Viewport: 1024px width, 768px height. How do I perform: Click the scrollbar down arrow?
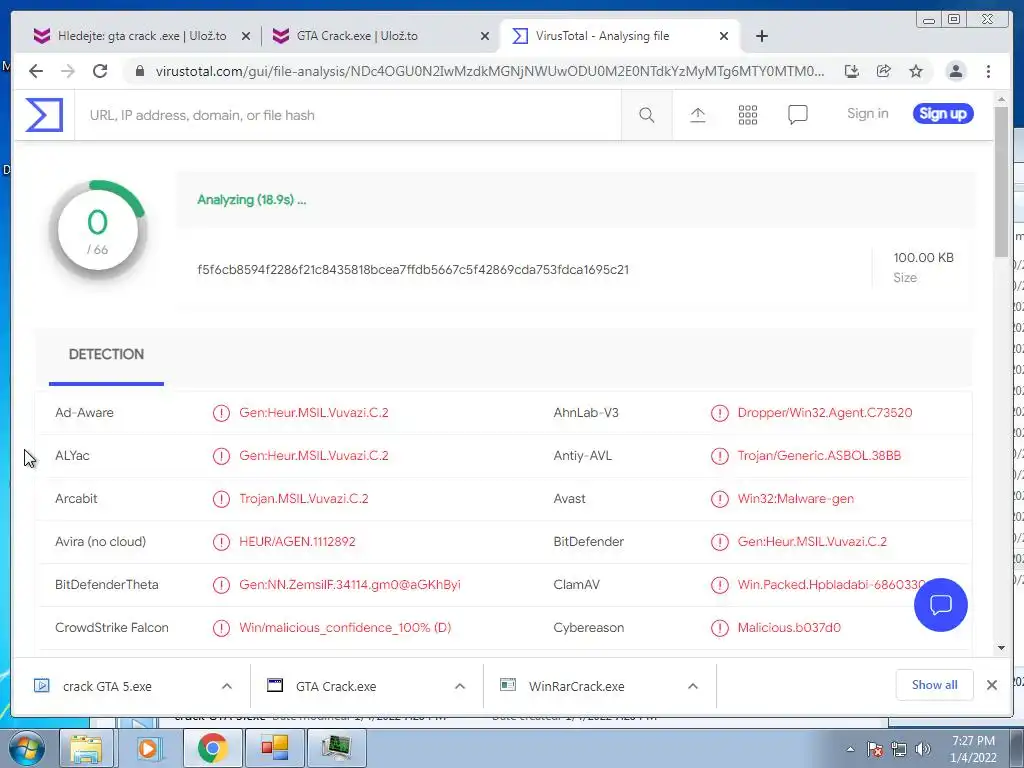[x=1001, y=648]
